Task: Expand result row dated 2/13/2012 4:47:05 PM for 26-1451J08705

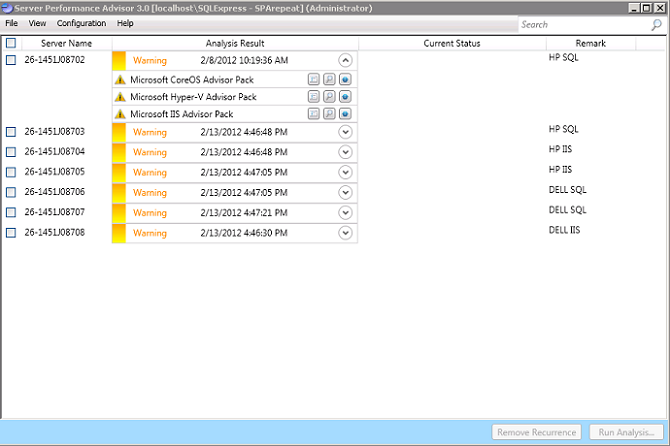Action: (345, 172)
